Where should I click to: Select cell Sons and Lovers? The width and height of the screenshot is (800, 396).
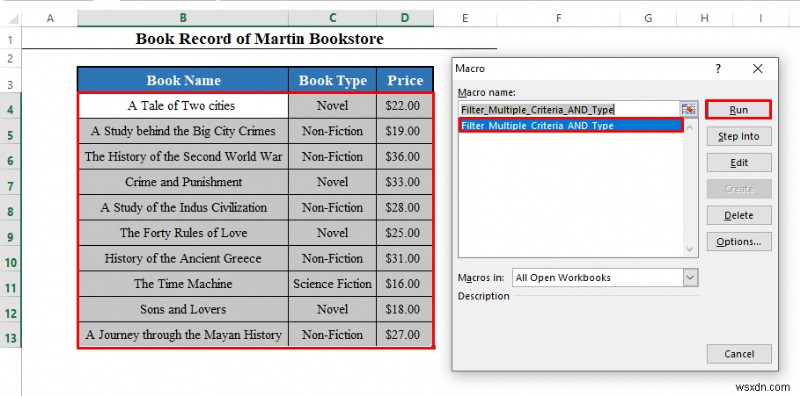[183, 309]
